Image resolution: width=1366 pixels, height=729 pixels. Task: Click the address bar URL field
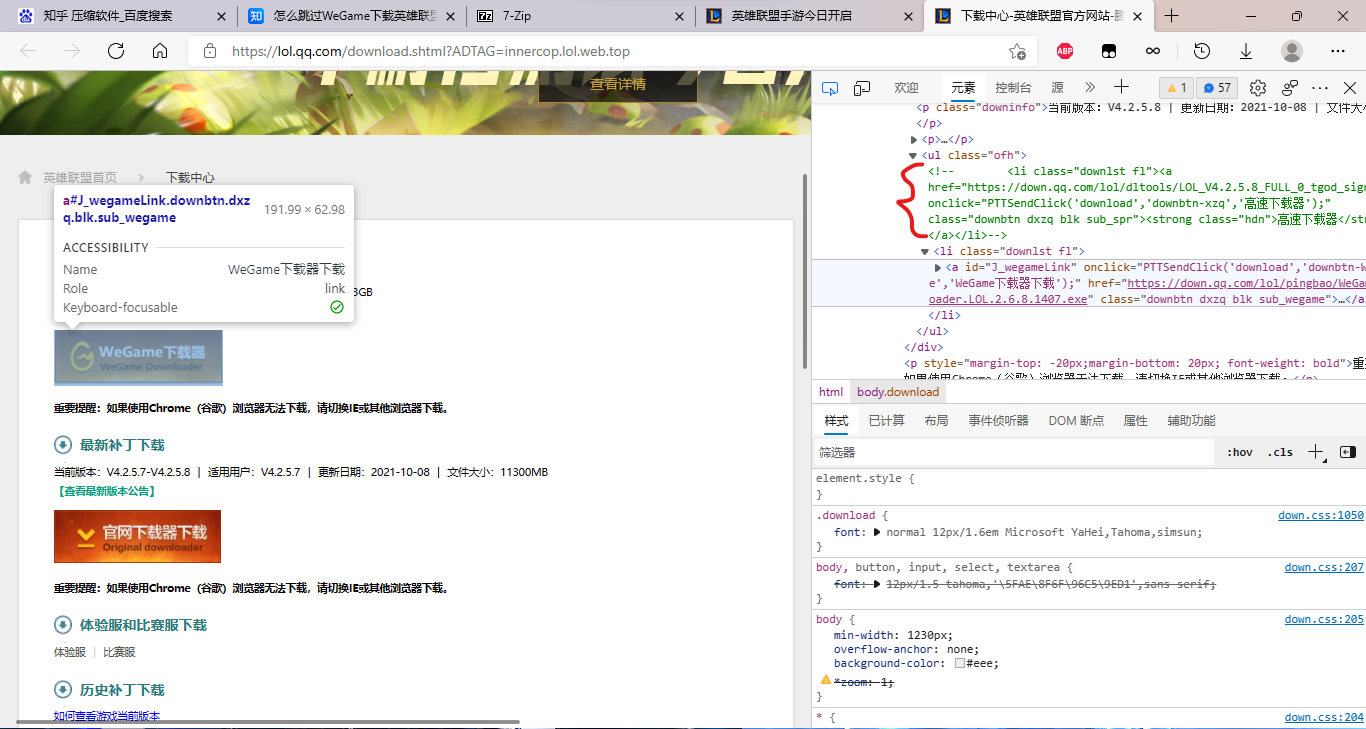click(x=610, y=51)
